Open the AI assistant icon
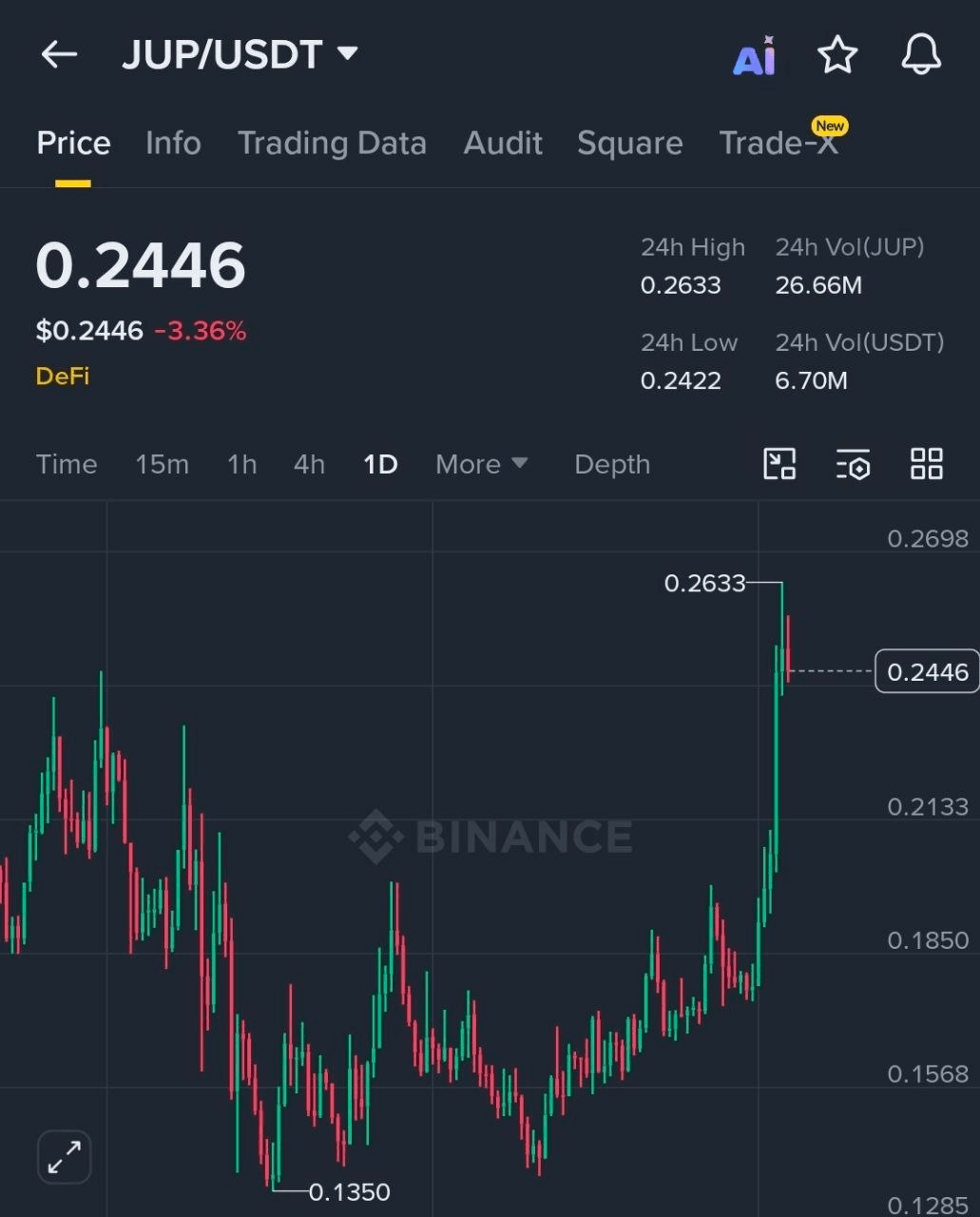Image resolution: width=980 pixels, height=1217 pixels. pos(755,56)
